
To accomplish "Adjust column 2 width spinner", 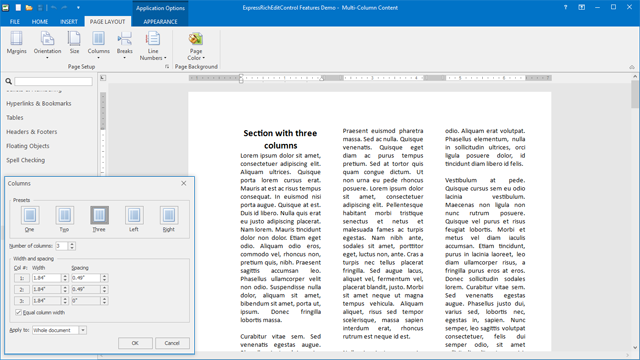I will coord(65,289).
